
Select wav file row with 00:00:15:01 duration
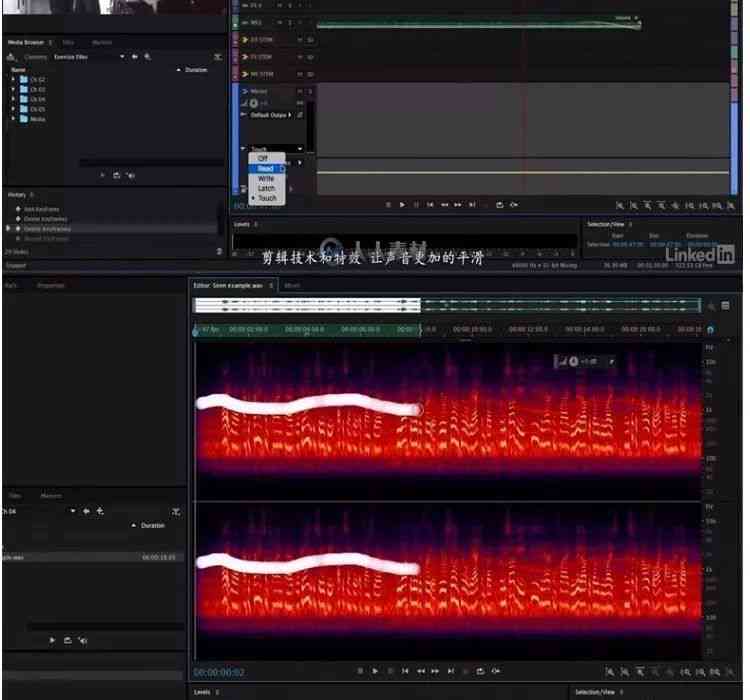pos(93,557)
